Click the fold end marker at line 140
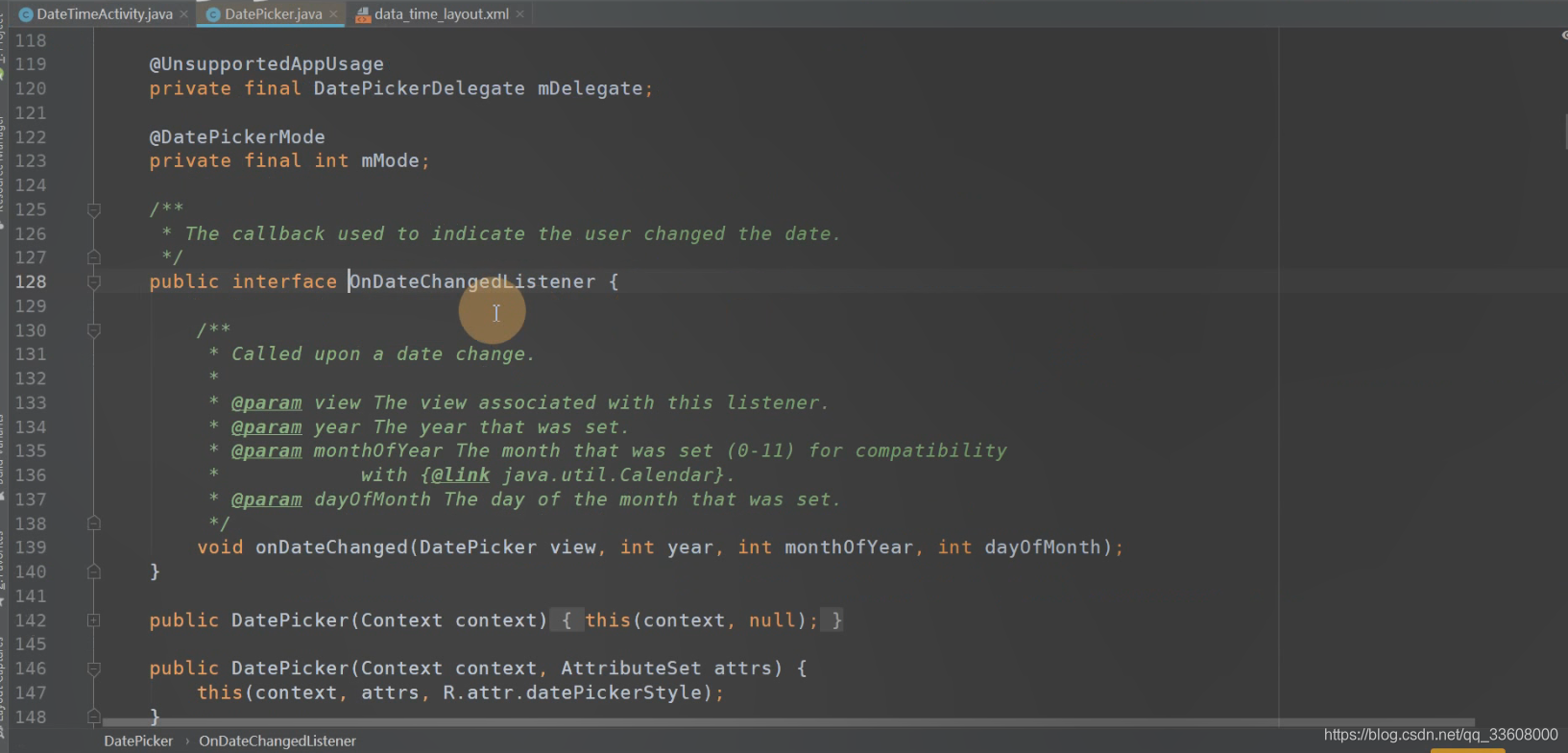 [x=94, y=571]
